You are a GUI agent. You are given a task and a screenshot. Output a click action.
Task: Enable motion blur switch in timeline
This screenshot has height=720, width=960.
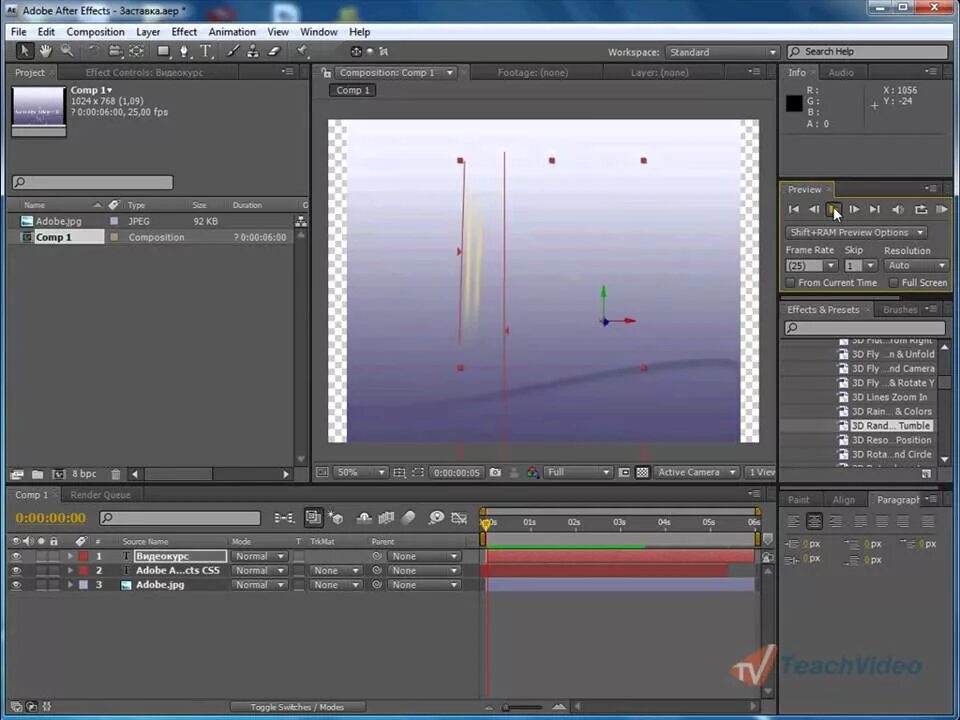tap(408, 518)
